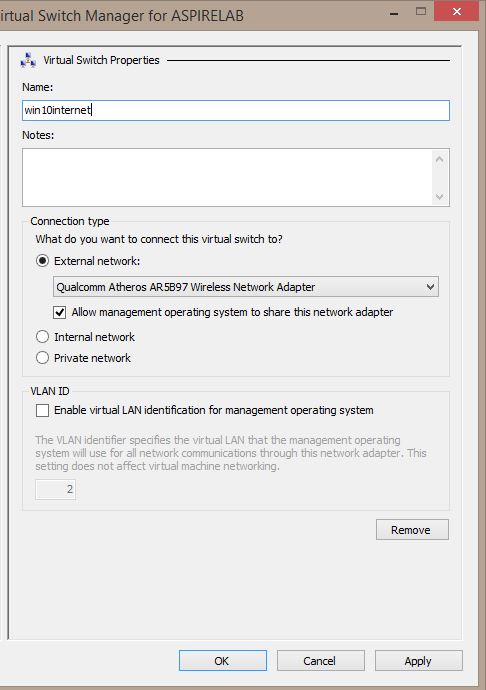Click the OK button
Image resolution: width=486 pixels, height=690 pixels.
point(223,661)
